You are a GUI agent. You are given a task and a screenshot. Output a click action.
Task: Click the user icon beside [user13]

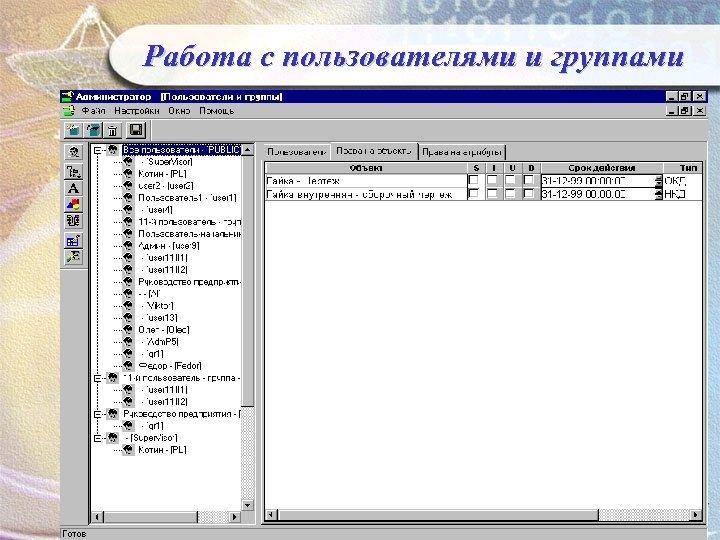pyautogui.click(x=128, y=317)
